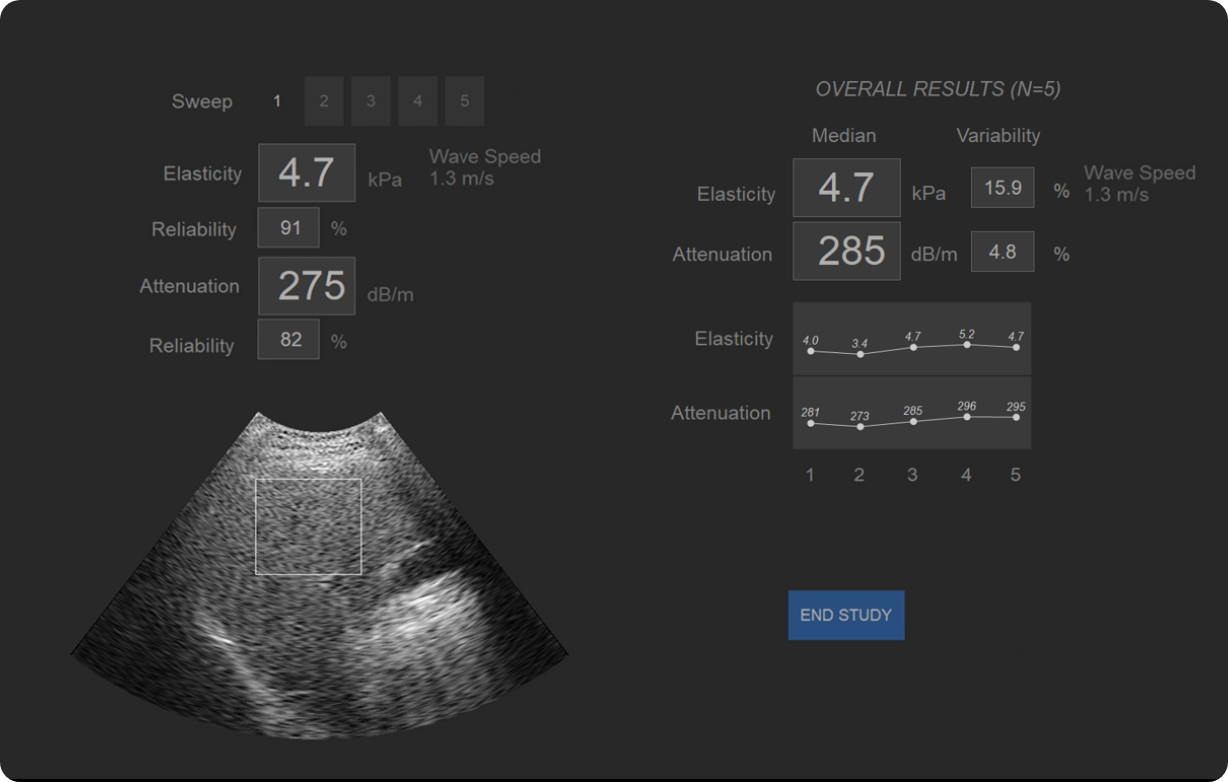This screenshot has height=782, width=1228.
Task: Click elasticity chart point labeled 3.4
Action: click(x=860, y=354)
